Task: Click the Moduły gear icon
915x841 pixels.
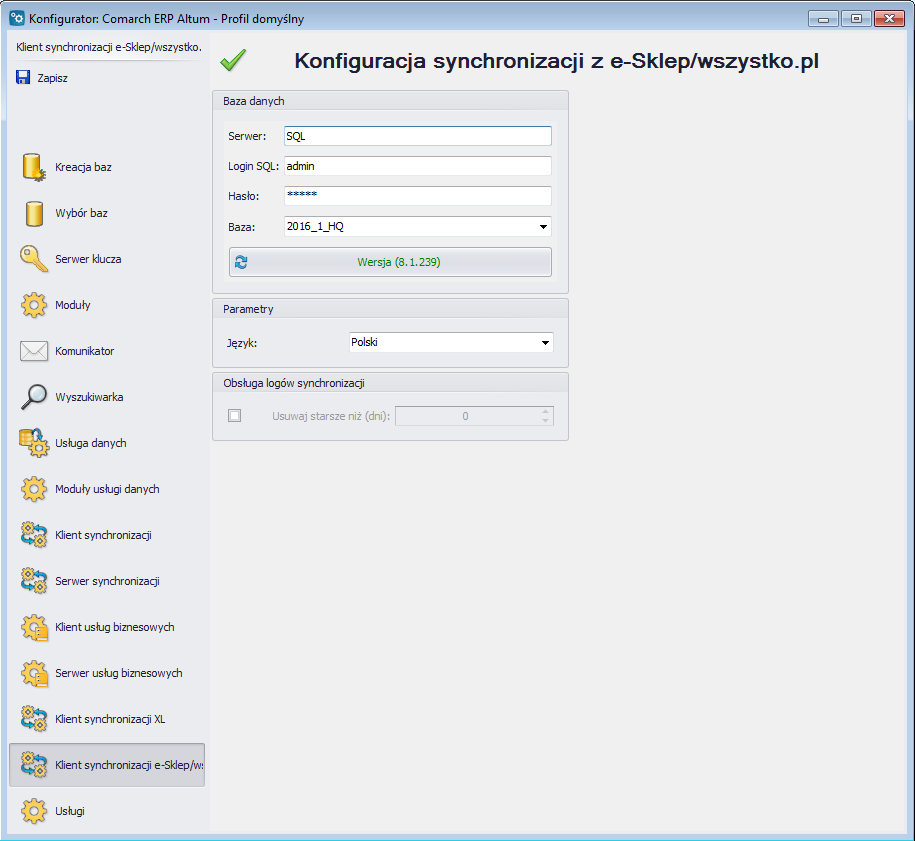Action: 34,305
